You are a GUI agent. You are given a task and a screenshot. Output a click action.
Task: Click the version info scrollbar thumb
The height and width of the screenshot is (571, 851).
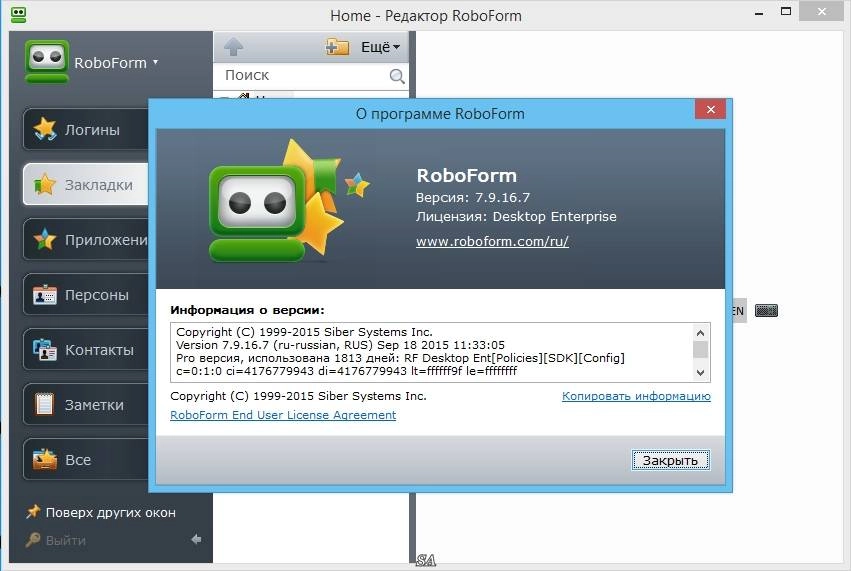click(701, 350)
